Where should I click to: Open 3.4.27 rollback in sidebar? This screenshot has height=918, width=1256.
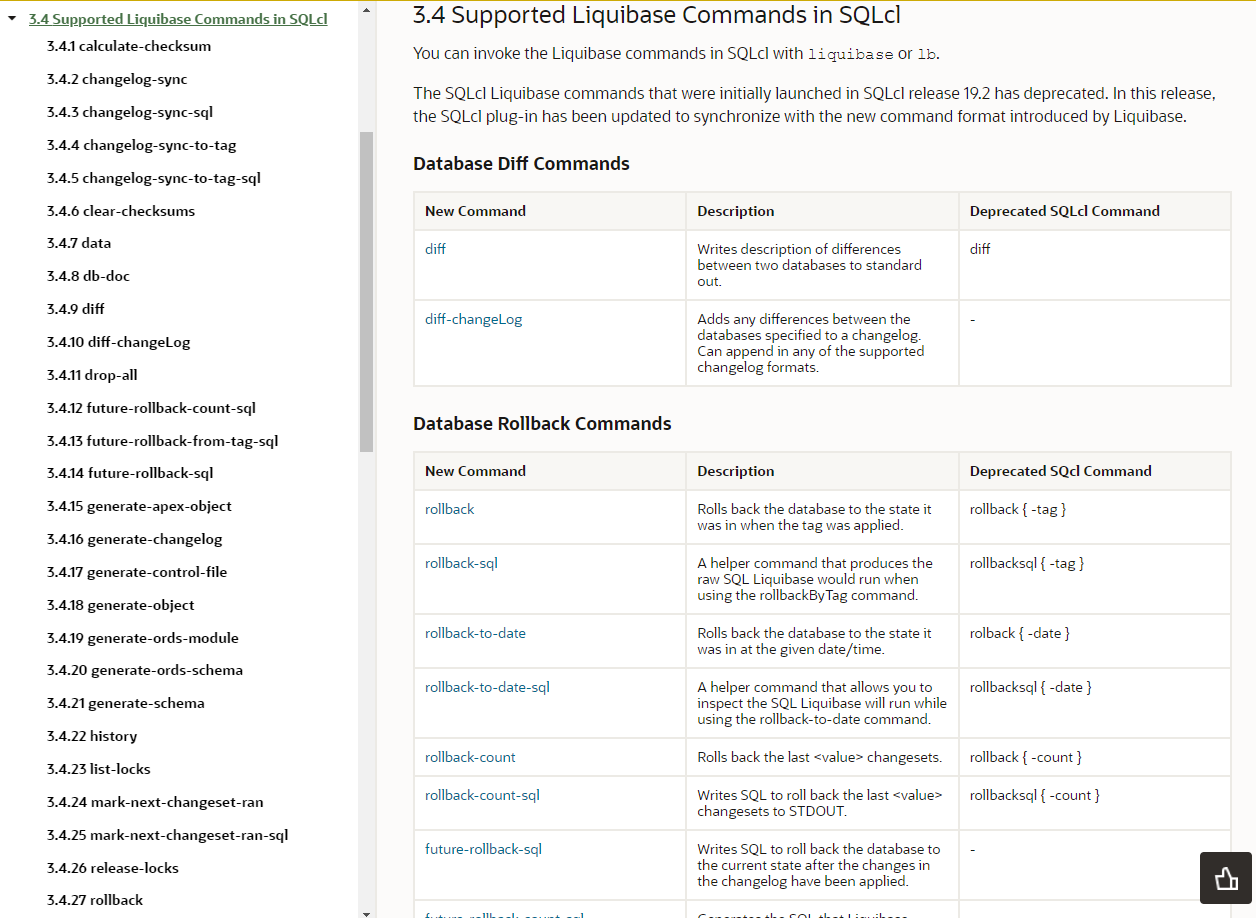tap(95, 900)
